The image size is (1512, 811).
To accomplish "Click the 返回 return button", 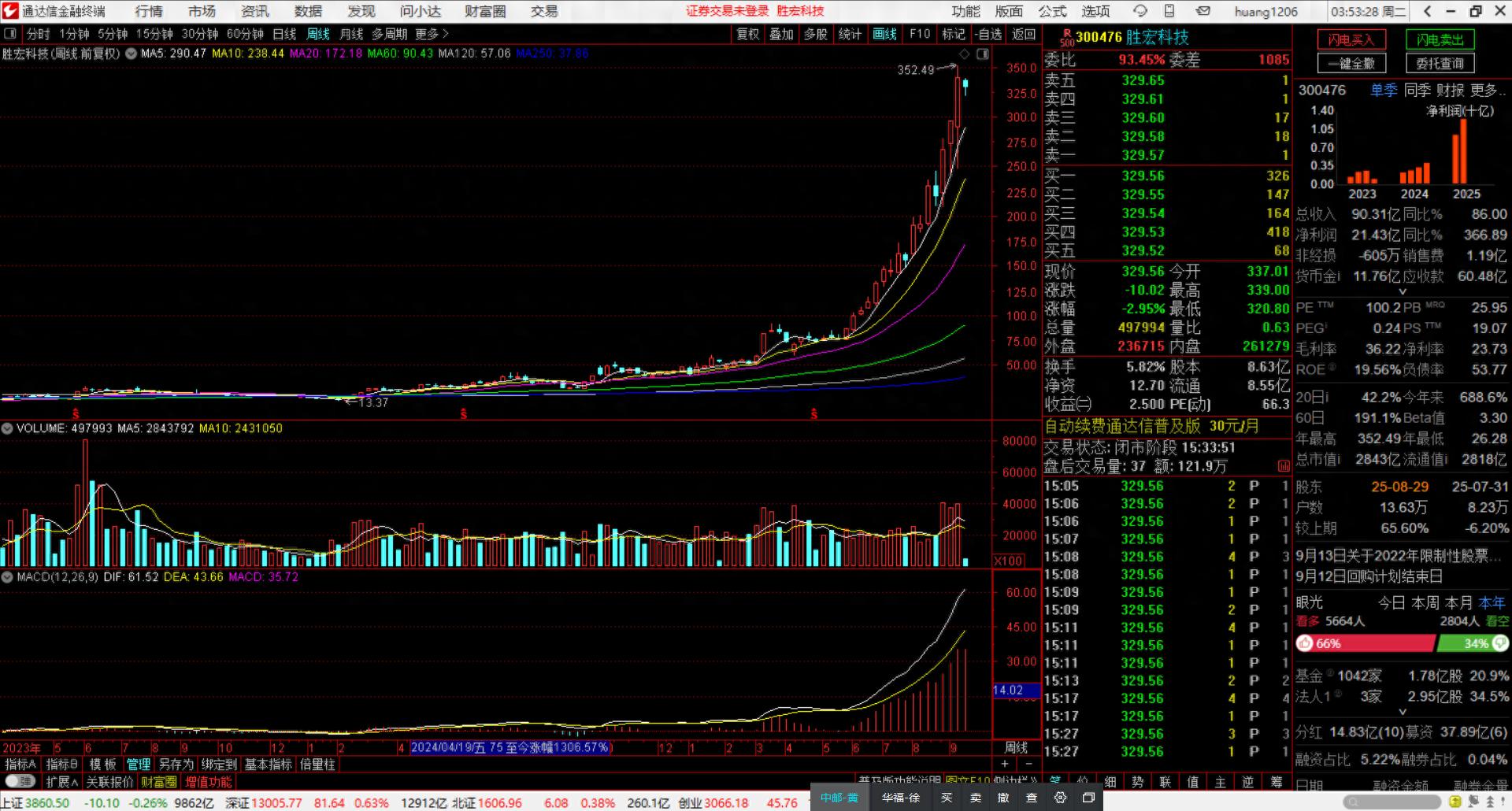I will pos(1024,34).
